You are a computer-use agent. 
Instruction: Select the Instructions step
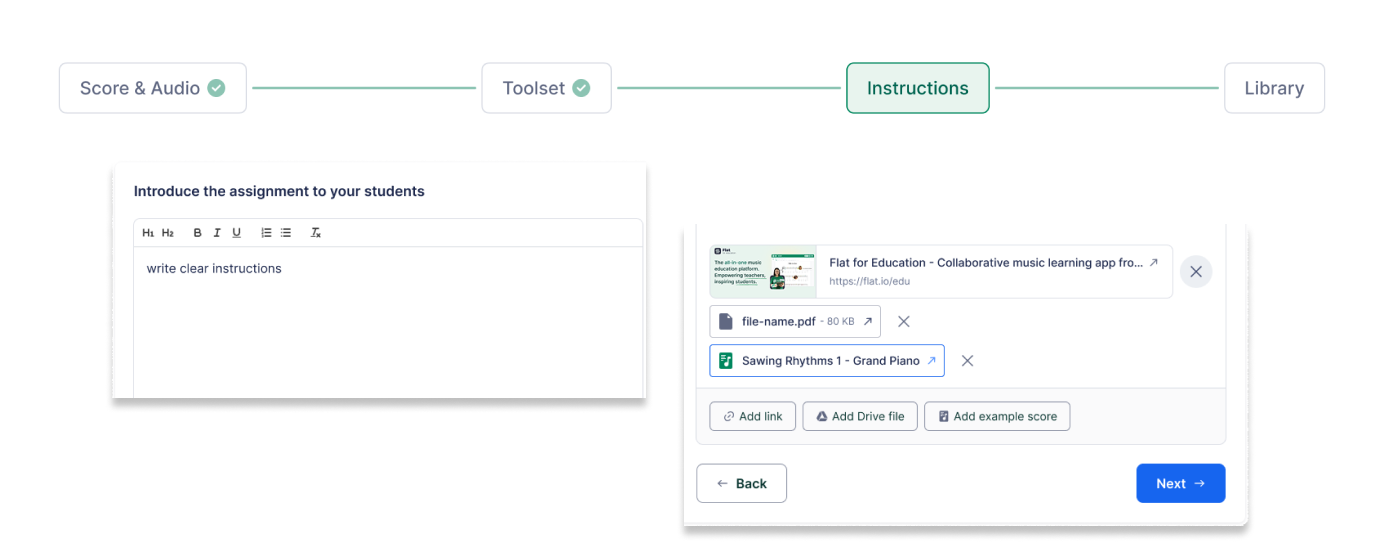917,88
